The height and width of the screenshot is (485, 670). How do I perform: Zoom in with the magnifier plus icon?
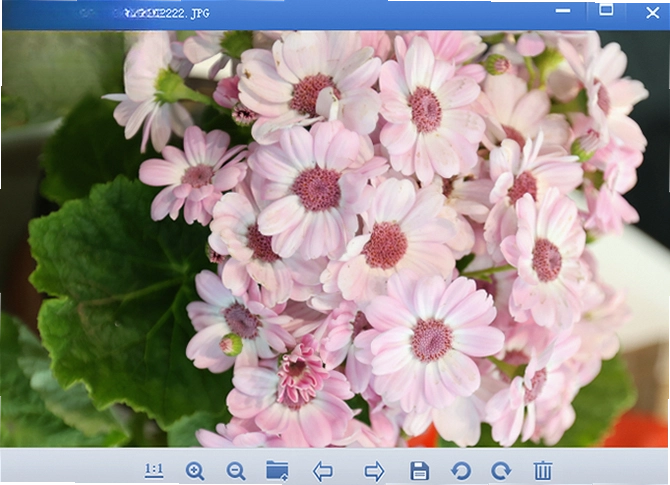[x=195, y=471]
